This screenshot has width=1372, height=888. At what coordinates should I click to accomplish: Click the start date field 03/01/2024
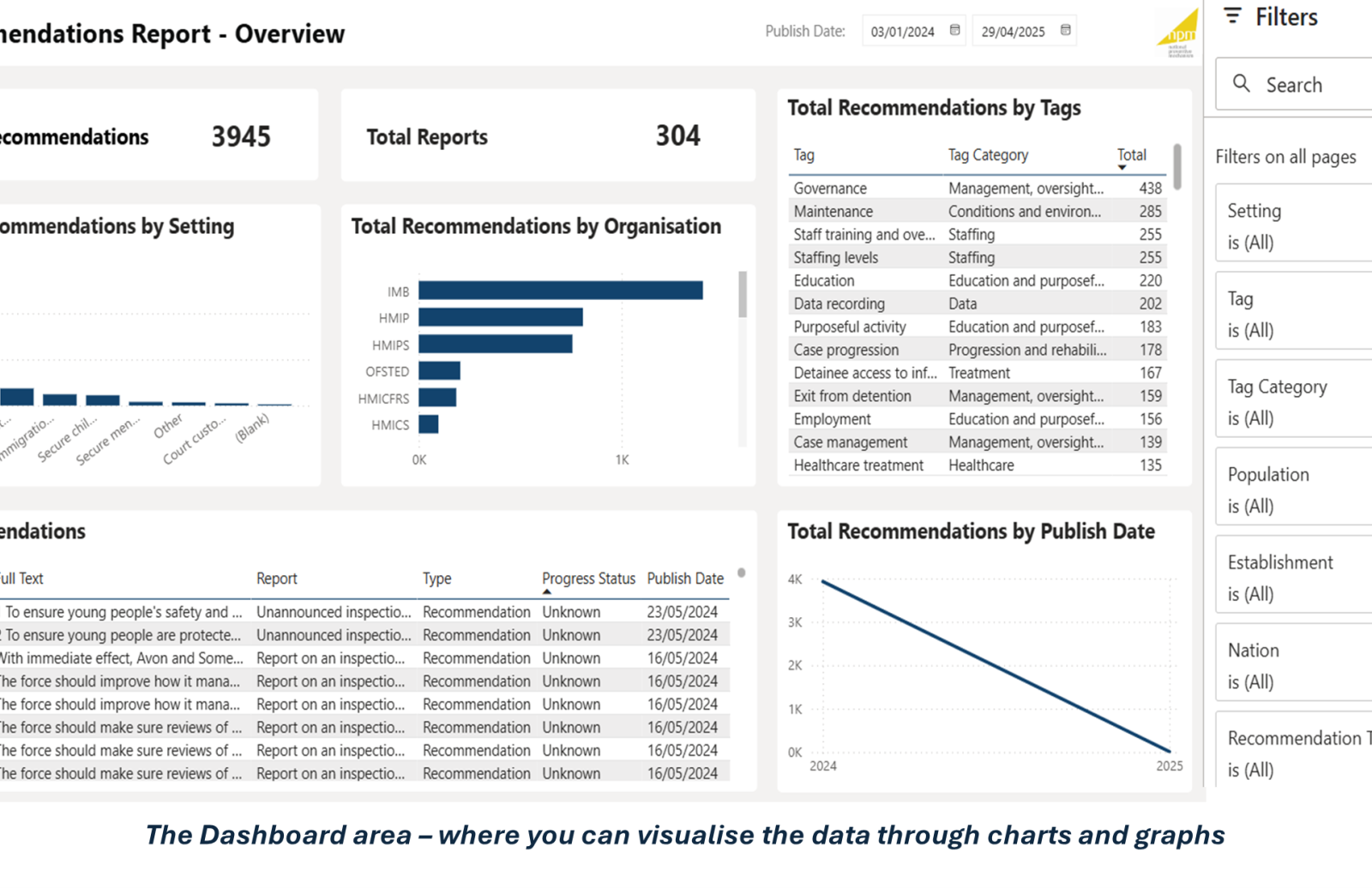click(x=902, y=32)
